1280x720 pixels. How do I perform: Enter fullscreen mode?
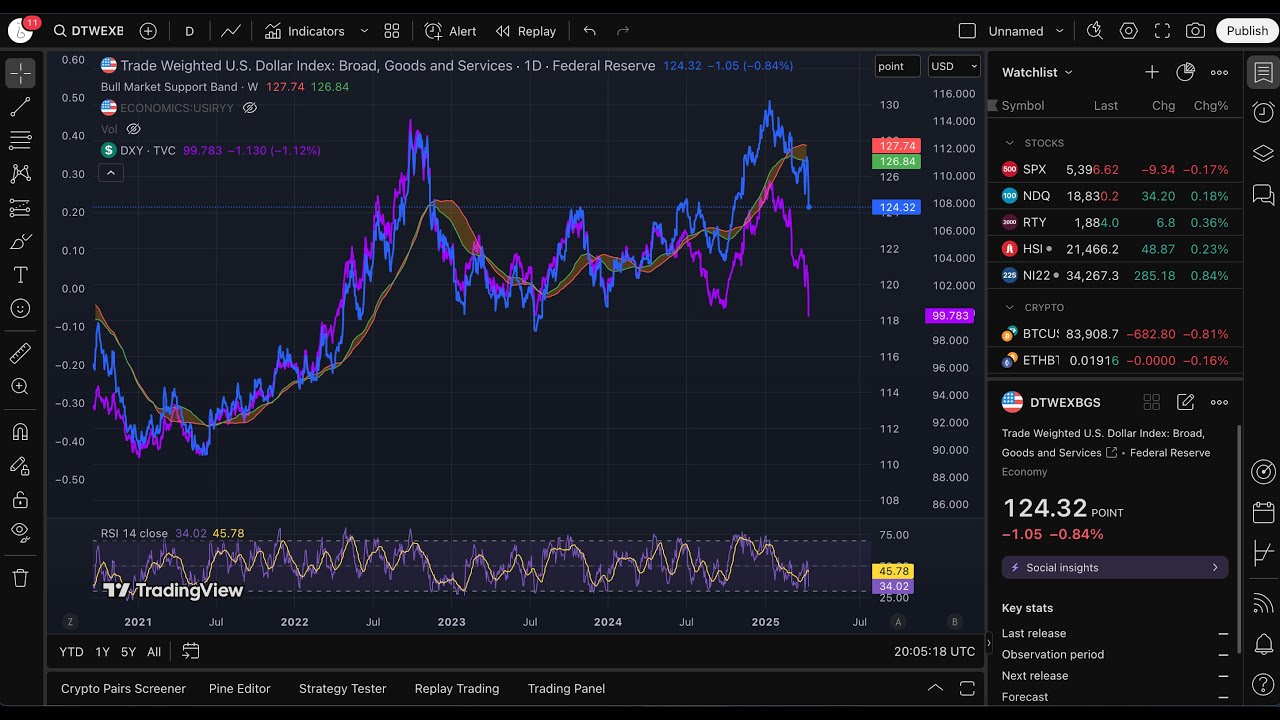(x=1162, y=31)
